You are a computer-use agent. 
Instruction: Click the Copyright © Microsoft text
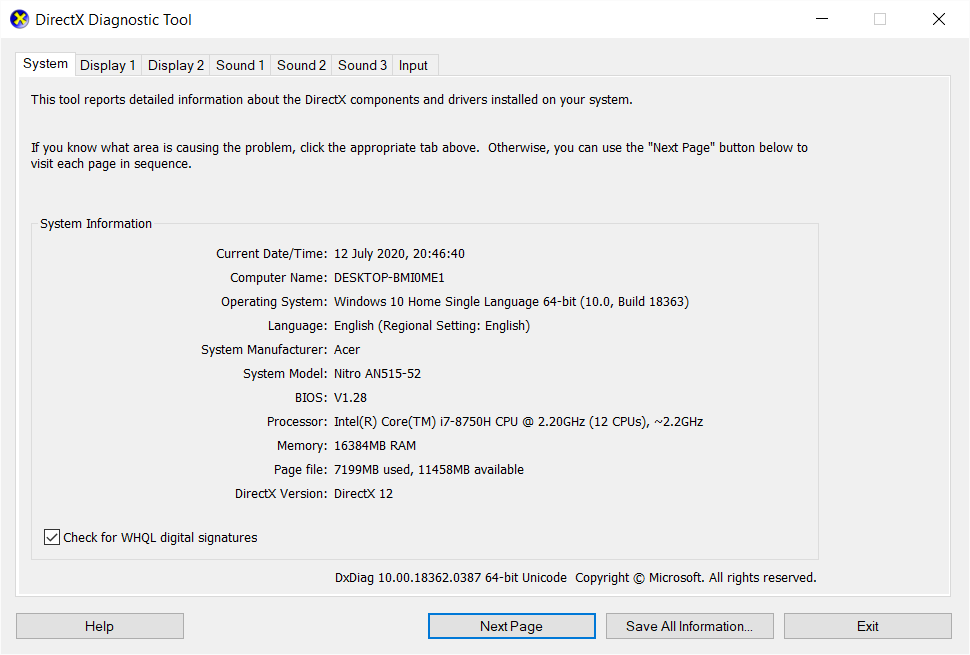tap(695, 578)
